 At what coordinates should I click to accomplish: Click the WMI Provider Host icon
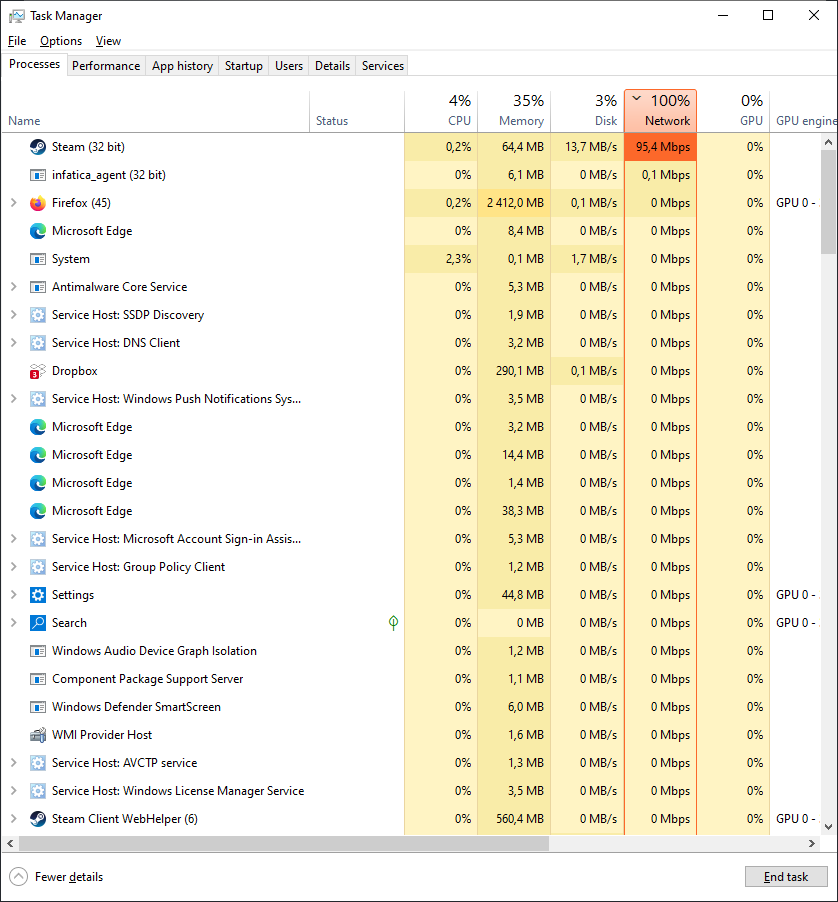click(x=38, y=735)
